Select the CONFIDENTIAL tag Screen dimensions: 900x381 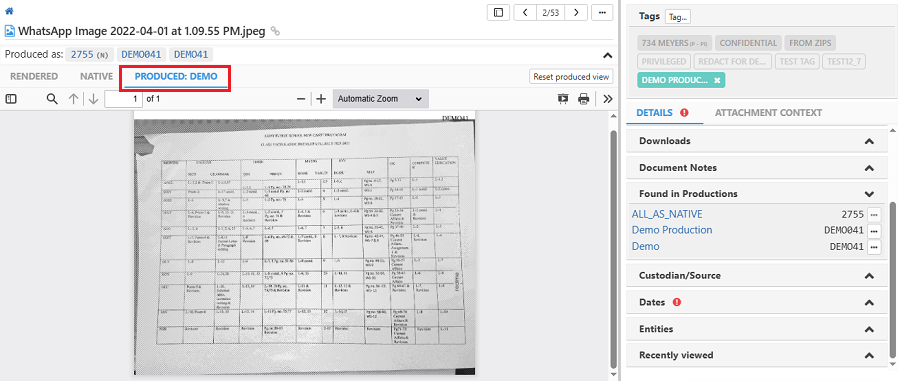[748, 43]
